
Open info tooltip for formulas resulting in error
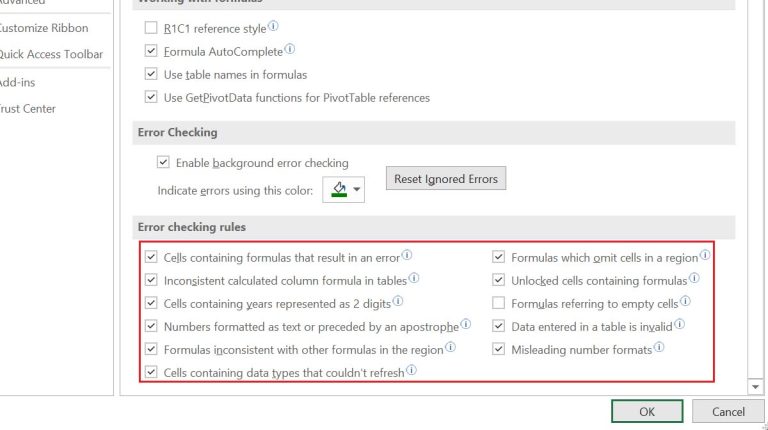(407, 255)
